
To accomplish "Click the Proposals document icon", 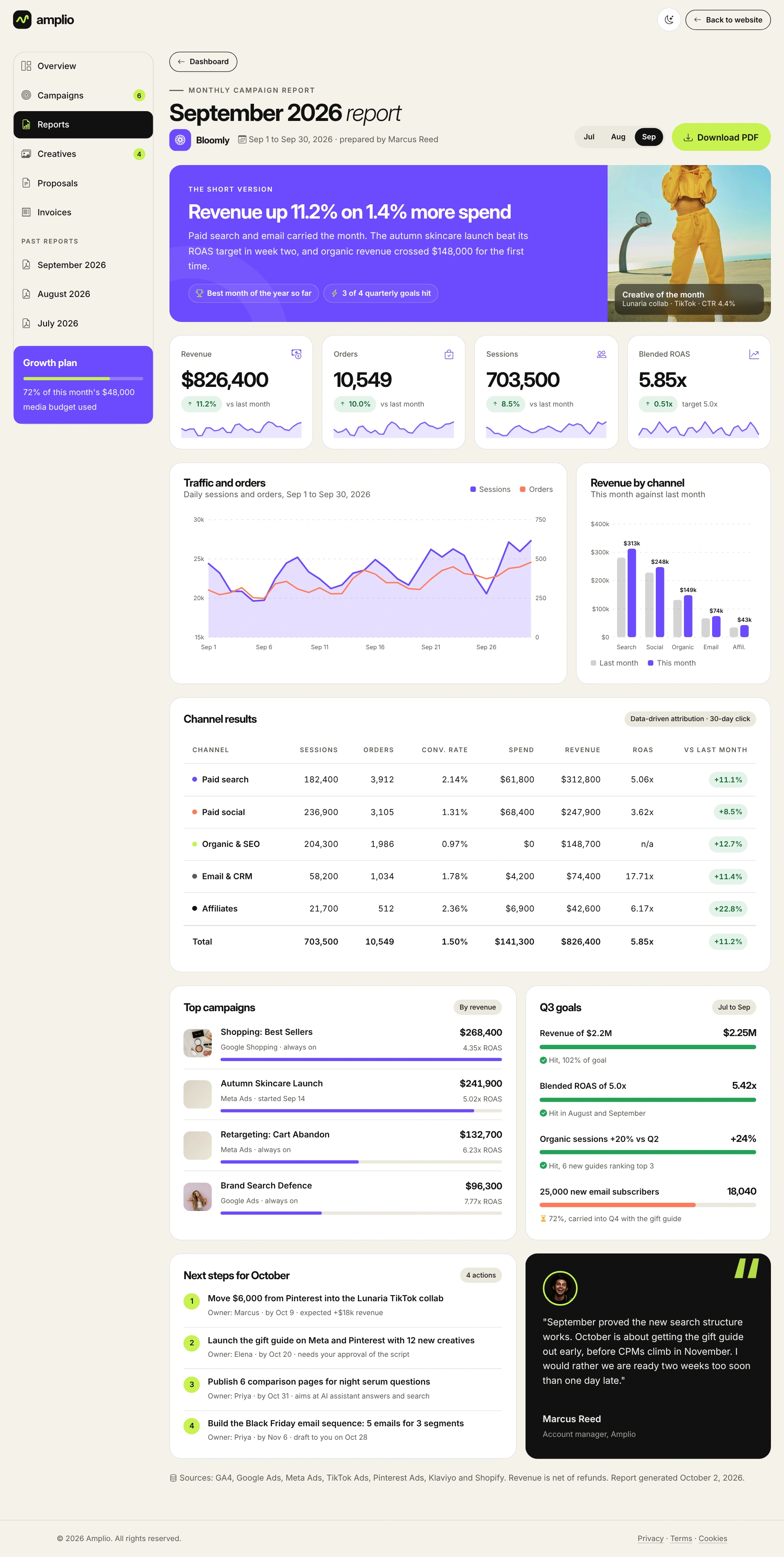I will point(26,183).
